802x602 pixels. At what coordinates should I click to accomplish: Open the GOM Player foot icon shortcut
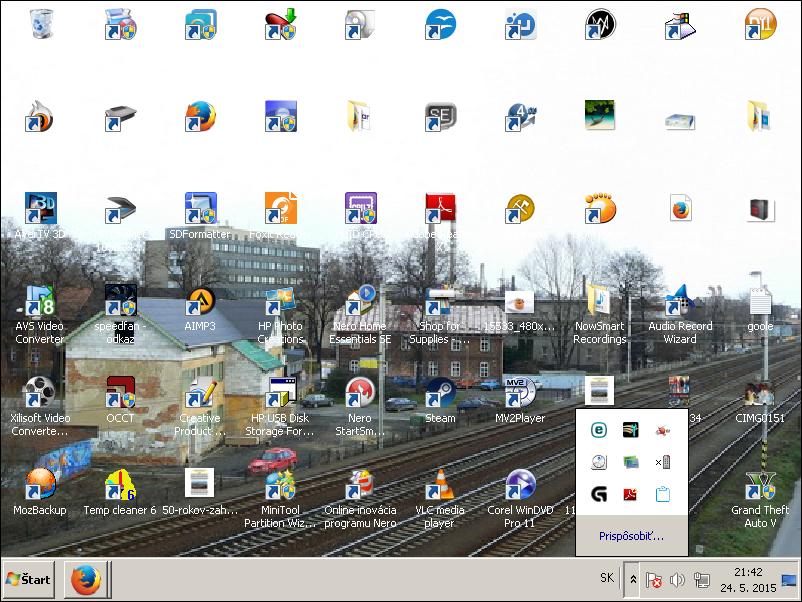[600, 209]
